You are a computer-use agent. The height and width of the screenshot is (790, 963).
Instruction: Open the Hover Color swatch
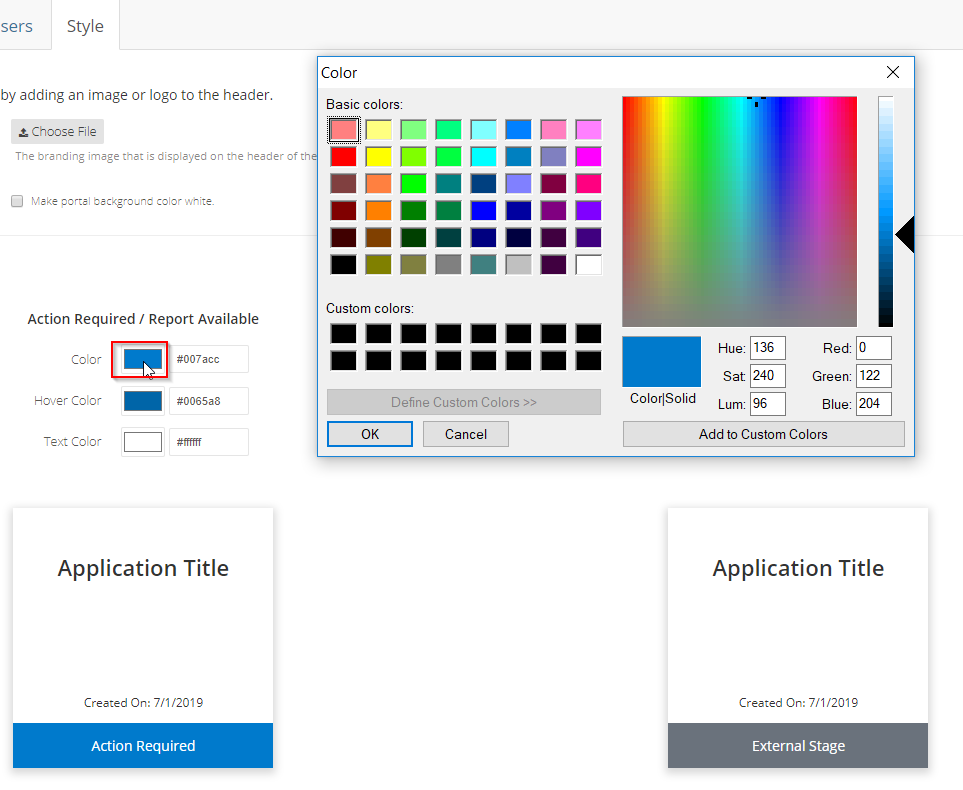142,401
